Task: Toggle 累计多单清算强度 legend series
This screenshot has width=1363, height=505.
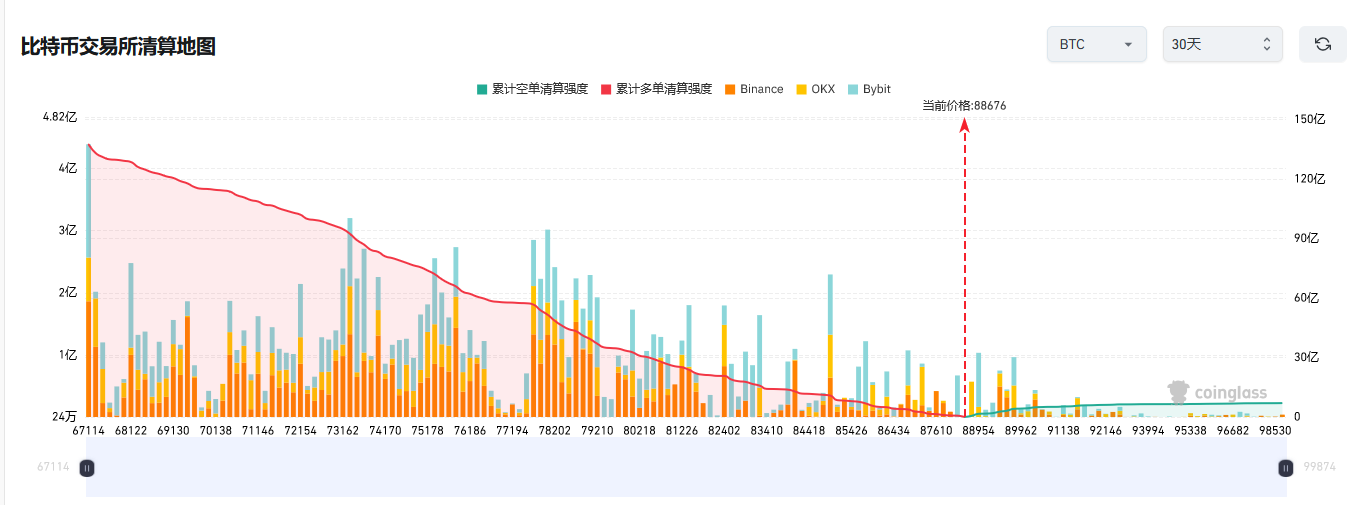Action: click(656, 89)
